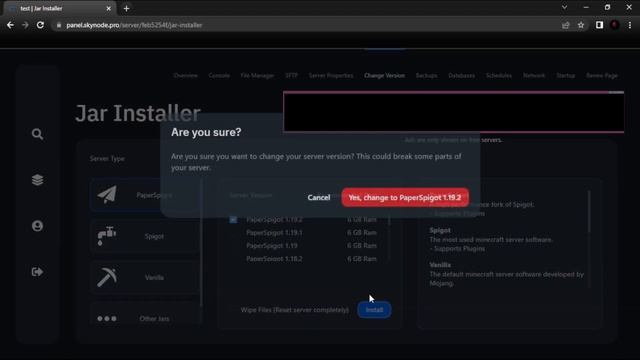Click the Other Jars three-dots icon
The height and width of the screenshot is (360, 640).
[x=107, y=318]
